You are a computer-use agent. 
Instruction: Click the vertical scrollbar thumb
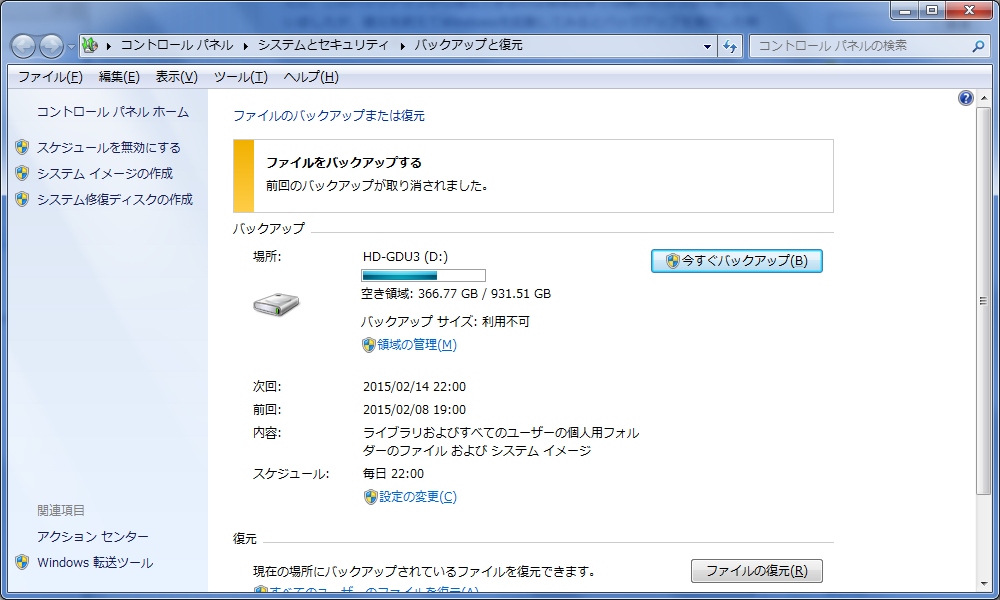point(983,301)
